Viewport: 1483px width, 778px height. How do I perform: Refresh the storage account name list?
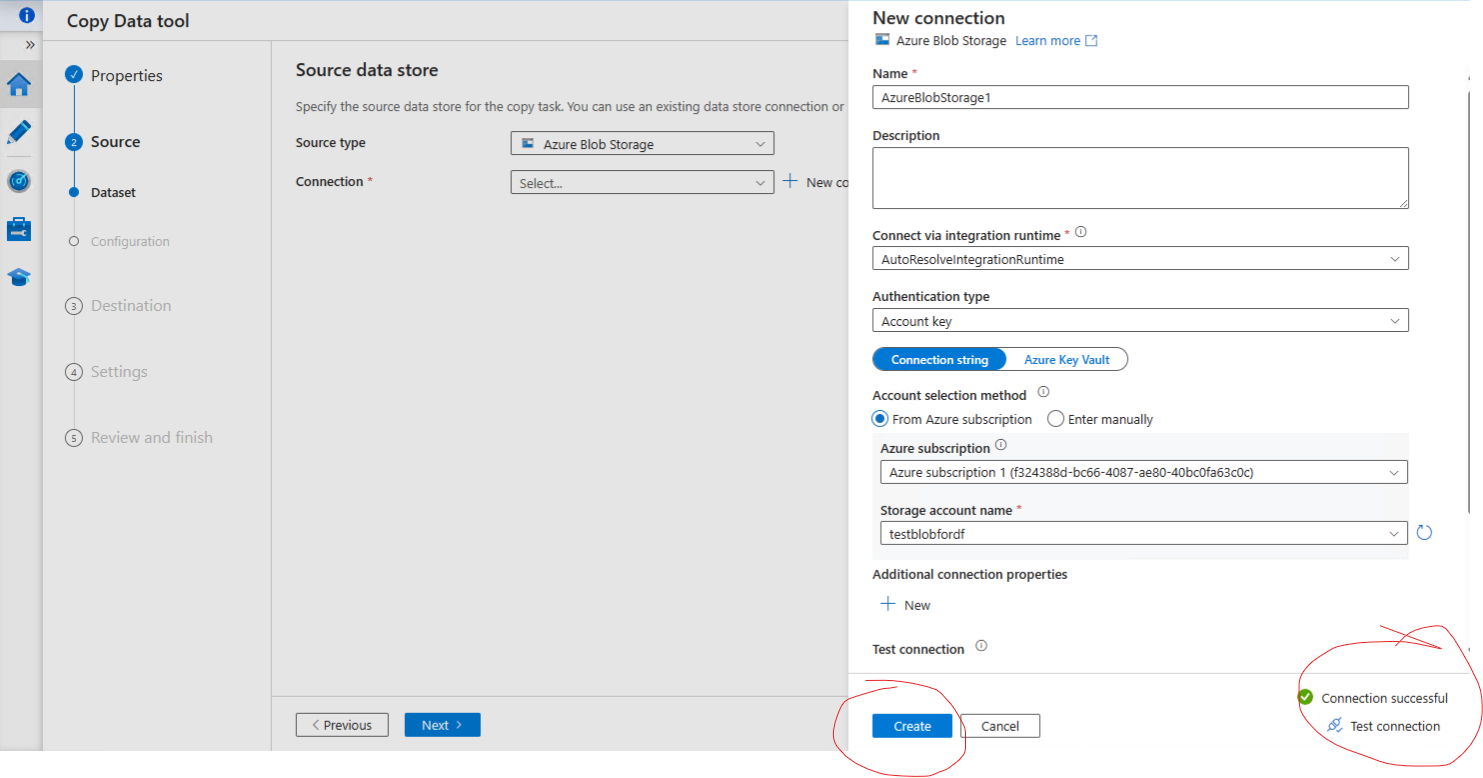point(1424,533)
